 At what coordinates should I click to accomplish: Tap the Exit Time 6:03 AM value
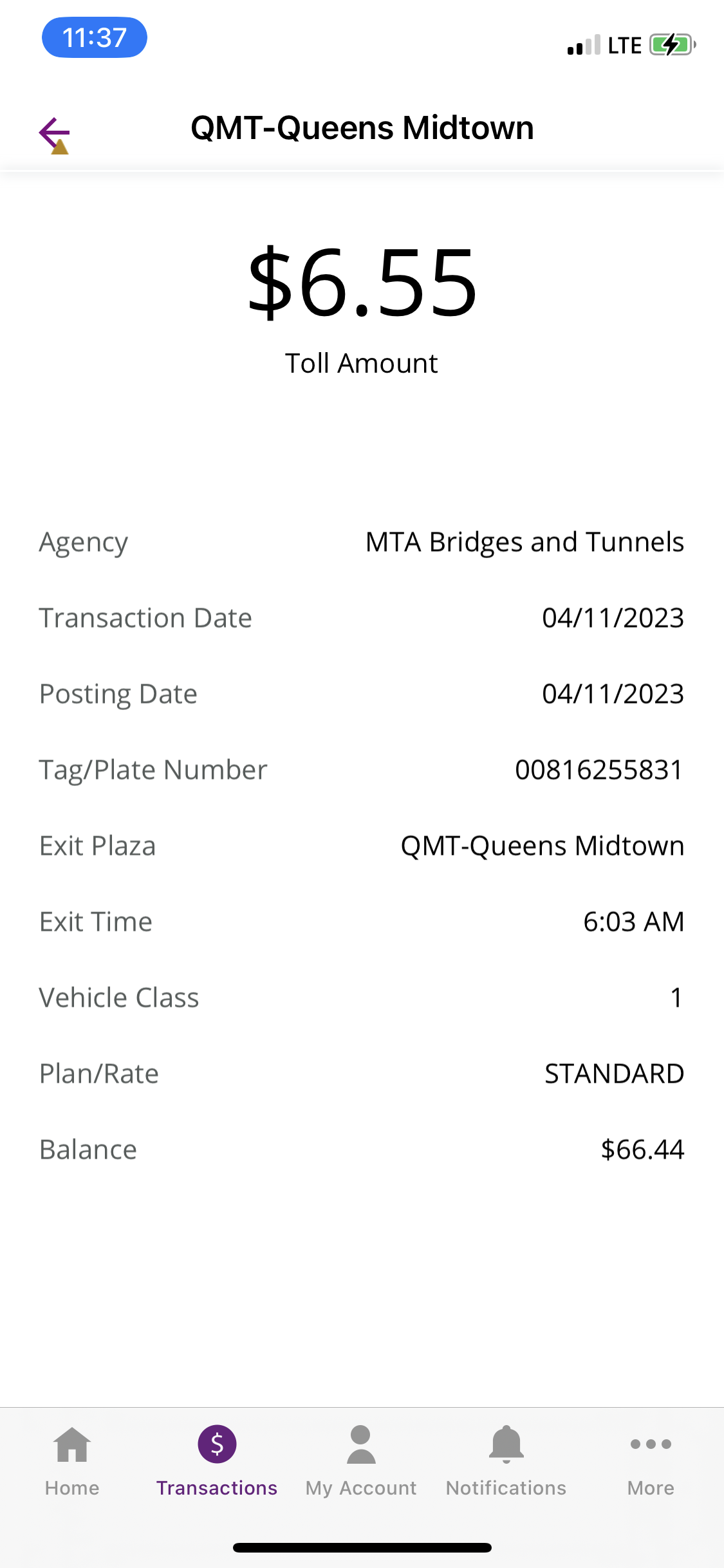(633, 922)
